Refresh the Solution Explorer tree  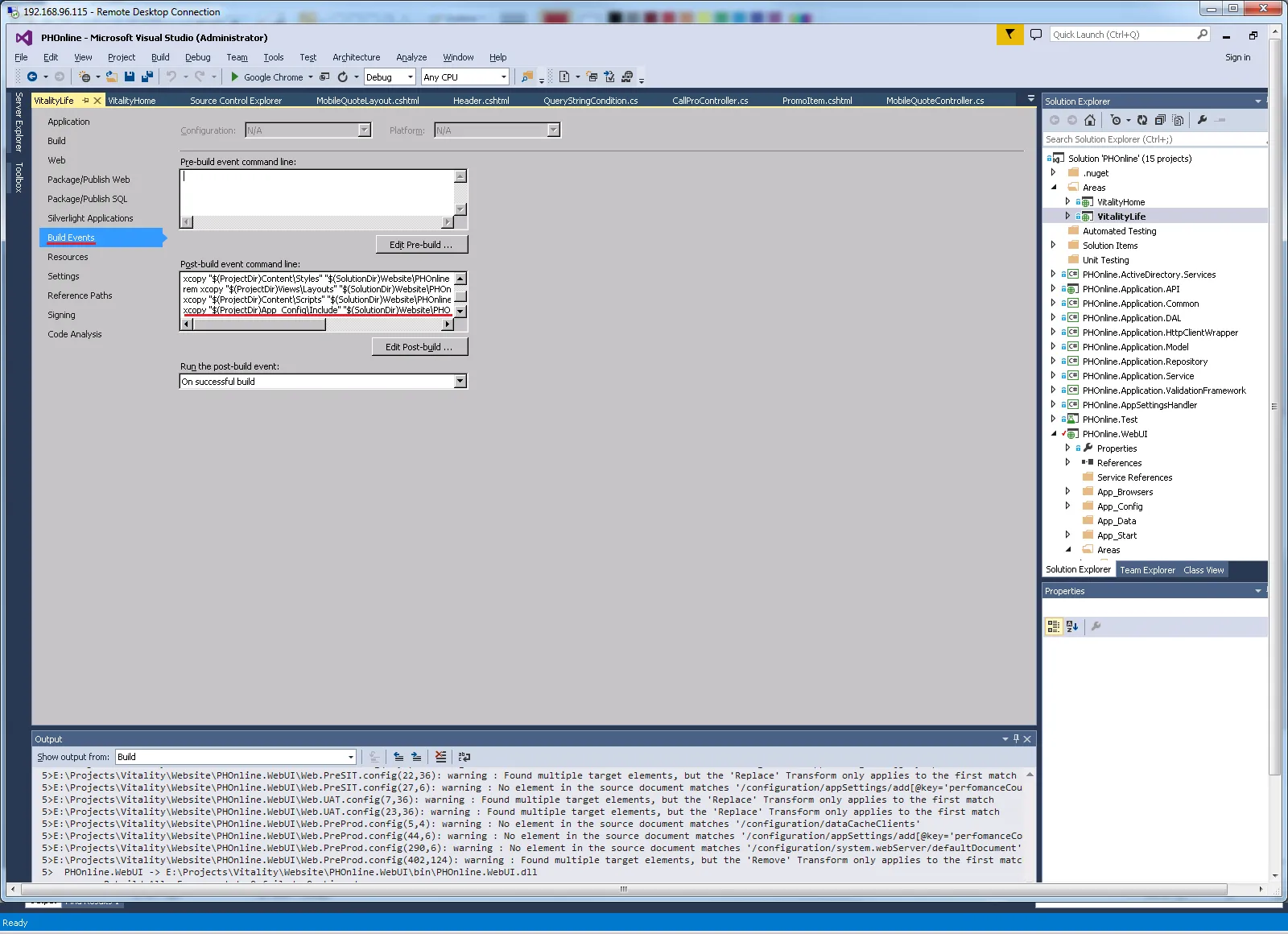click(1142, 120)
